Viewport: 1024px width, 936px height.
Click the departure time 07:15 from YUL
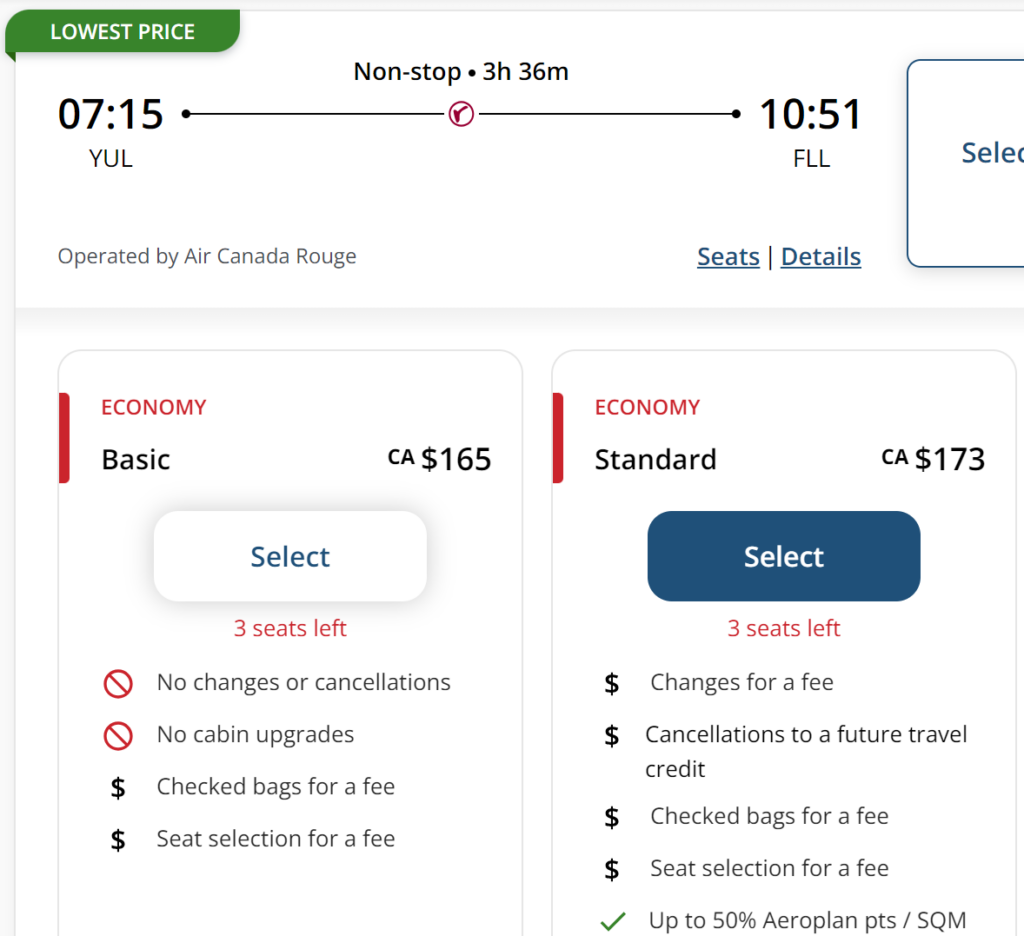110,114
